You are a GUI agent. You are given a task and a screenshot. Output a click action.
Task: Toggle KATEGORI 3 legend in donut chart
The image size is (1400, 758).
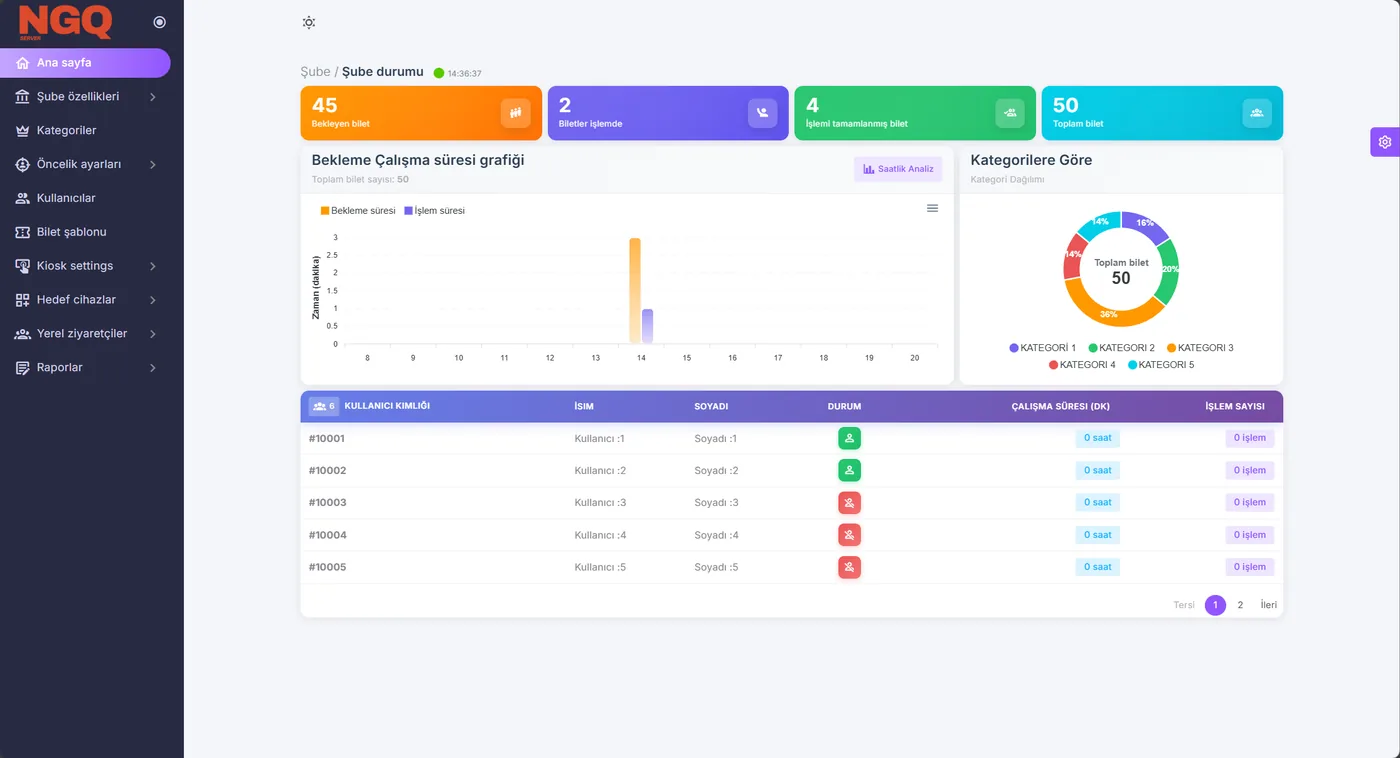tap(1200, 348)
